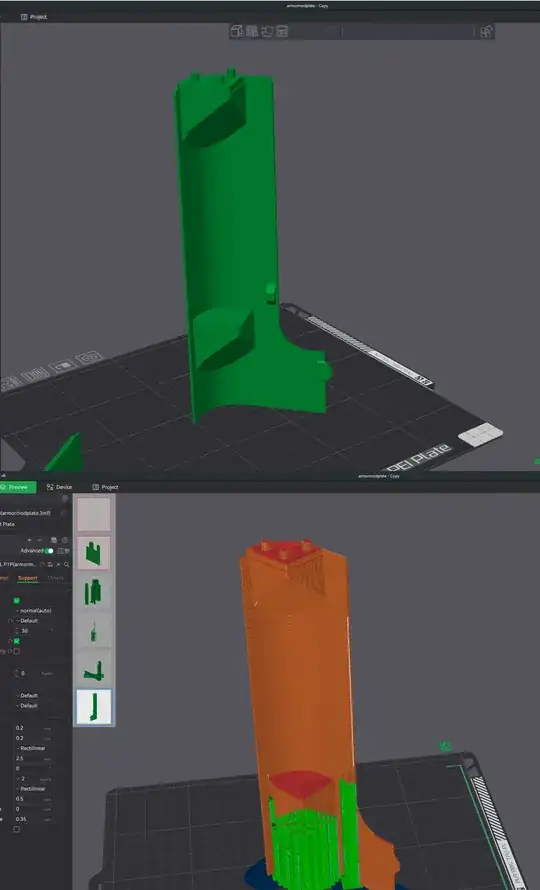The width and height of the screenshot is (540, 890).
Task: Open the Device tab
Action: 59,487
